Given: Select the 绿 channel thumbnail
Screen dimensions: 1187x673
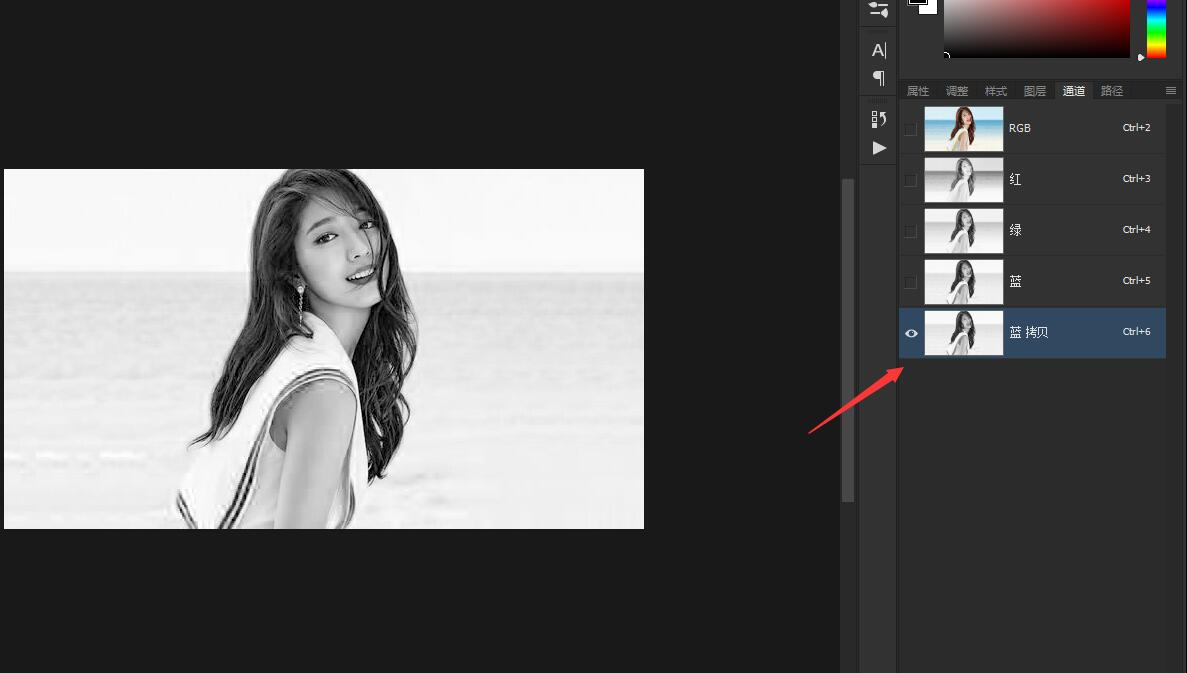Looking at the screenshot, I should coord(964,231).
